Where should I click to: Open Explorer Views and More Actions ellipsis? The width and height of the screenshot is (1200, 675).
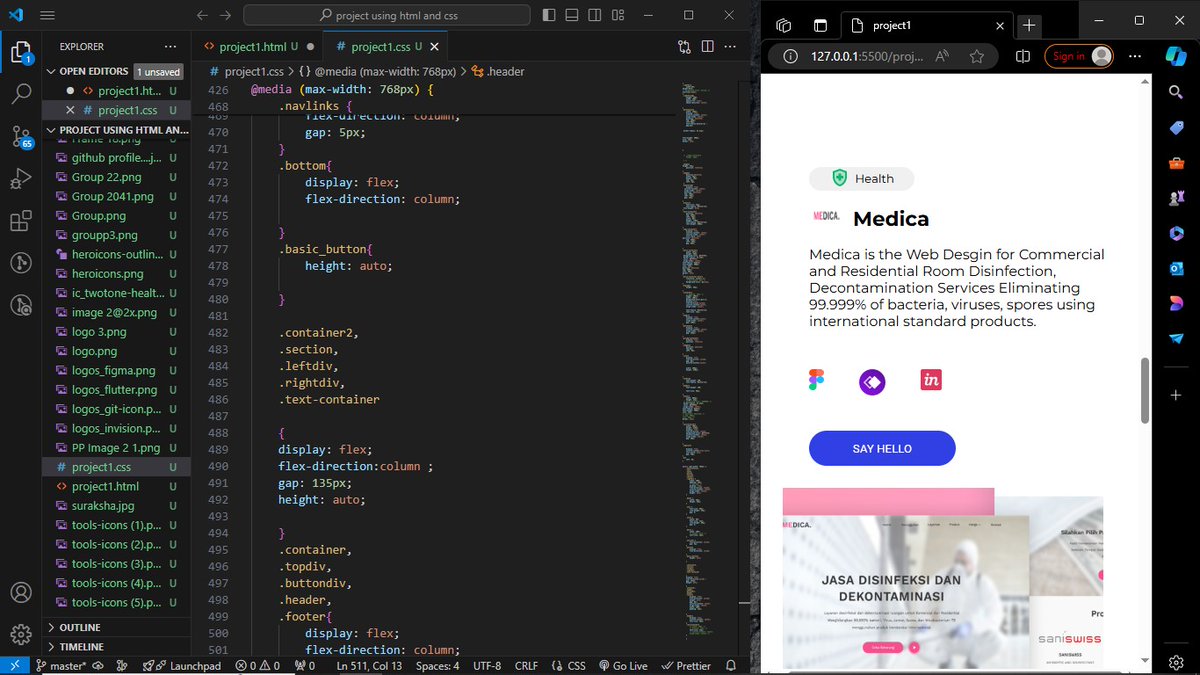pyautogui.click(x=171, y=46)
